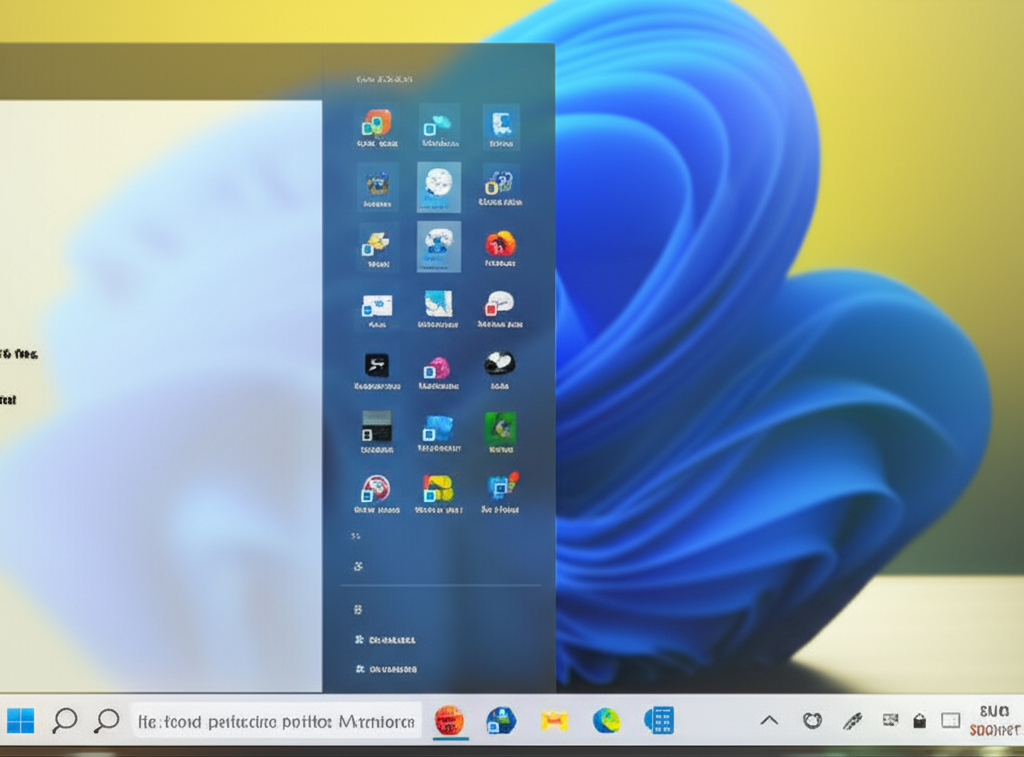Open the red circular app in bottom row

tap(377, 488)
